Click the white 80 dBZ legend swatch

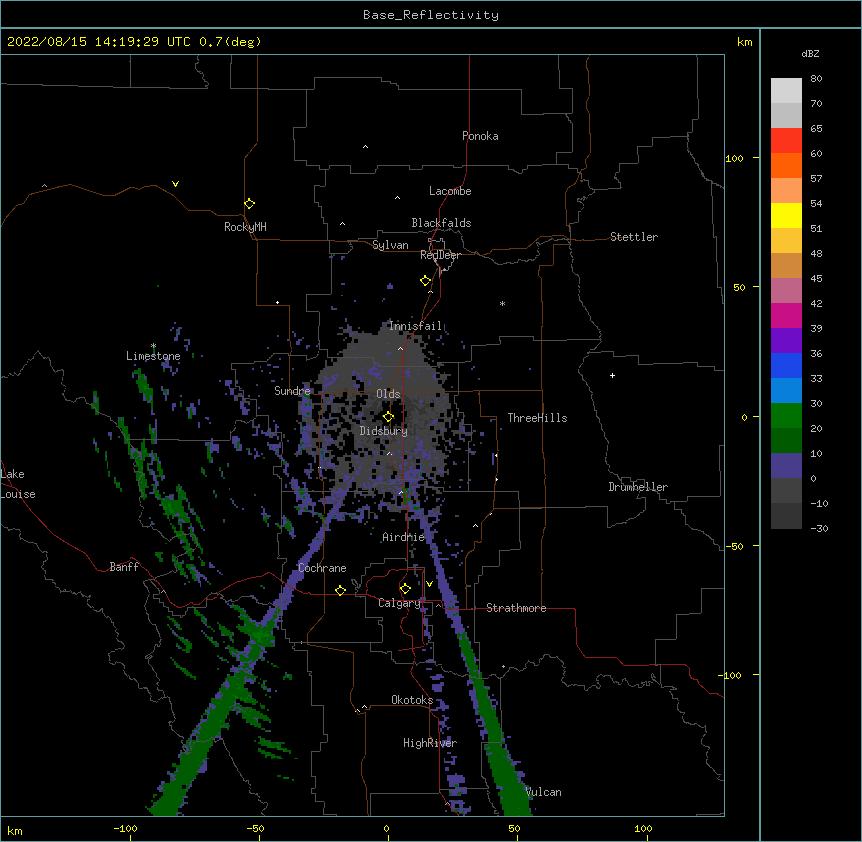(786, 91)
